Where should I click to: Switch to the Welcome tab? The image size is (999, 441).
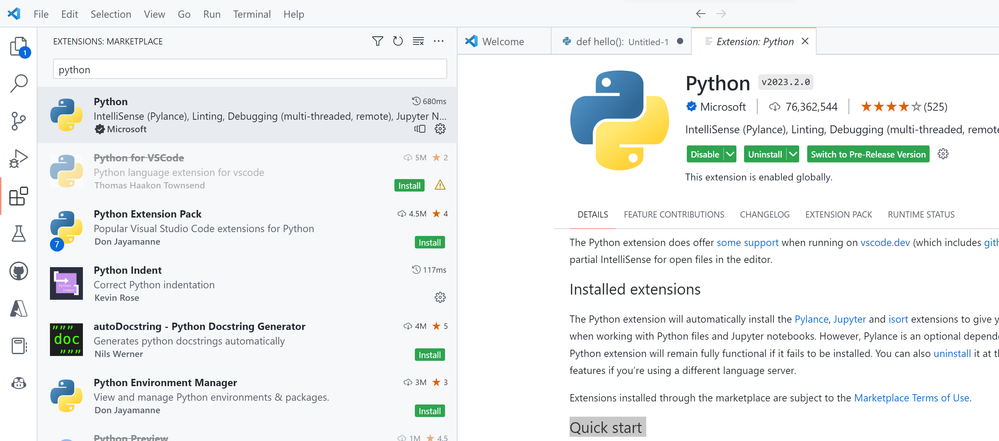point(504,41)
